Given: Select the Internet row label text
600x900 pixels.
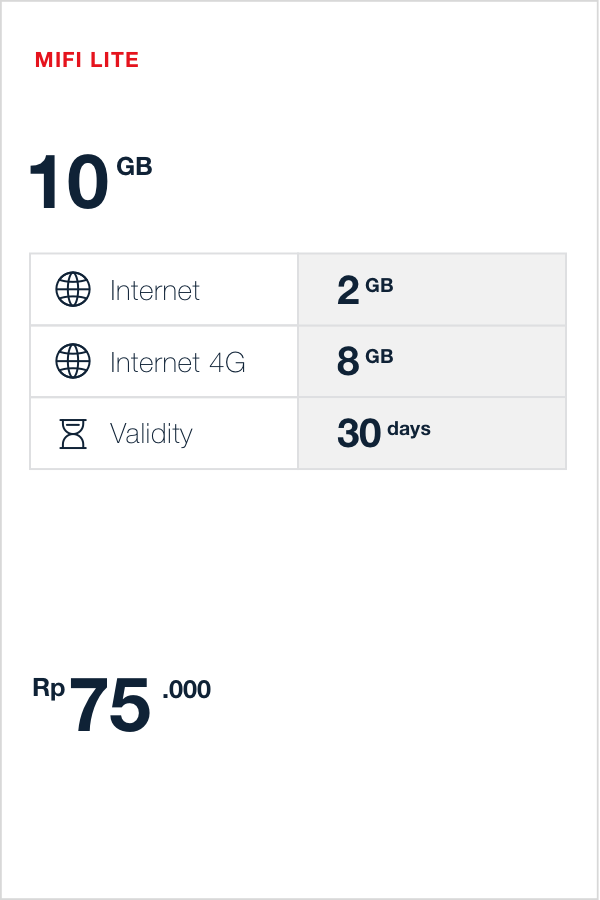Looking at the screenshot, I should 155,291.
